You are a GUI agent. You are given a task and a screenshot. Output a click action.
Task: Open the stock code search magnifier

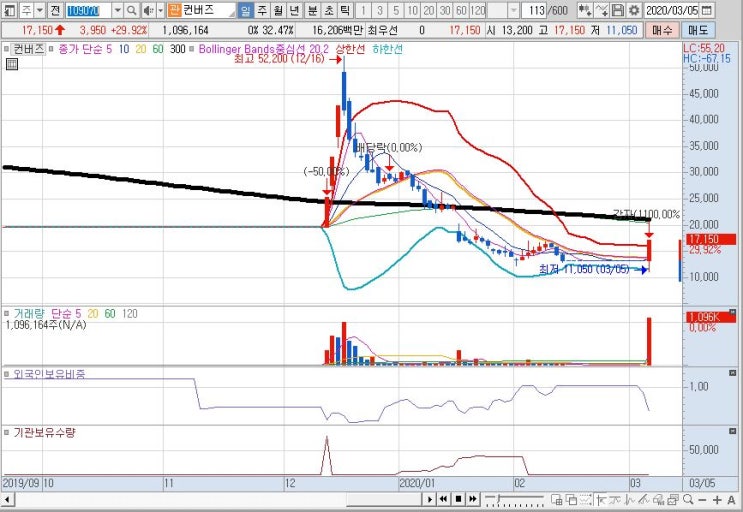132,10
